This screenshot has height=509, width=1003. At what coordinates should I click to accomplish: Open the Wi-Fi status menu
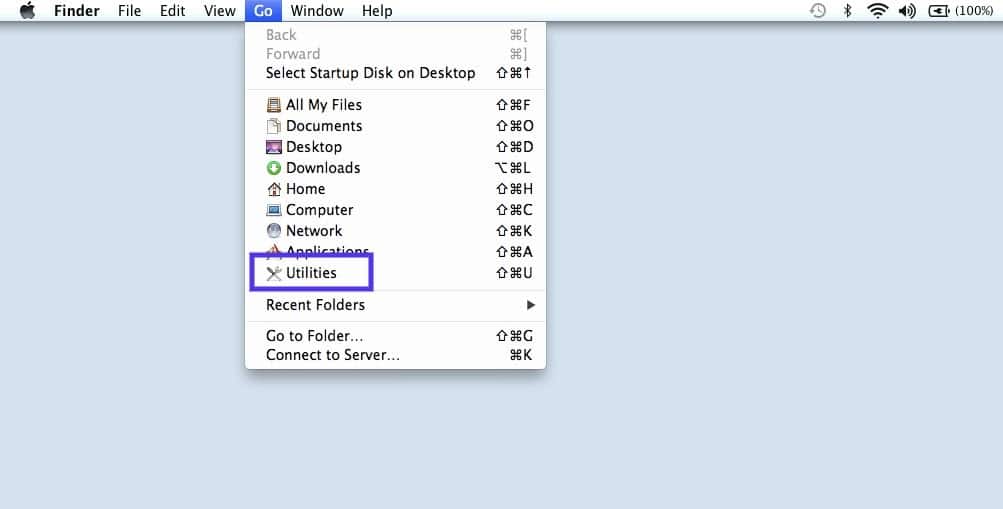tap(877, 11)
